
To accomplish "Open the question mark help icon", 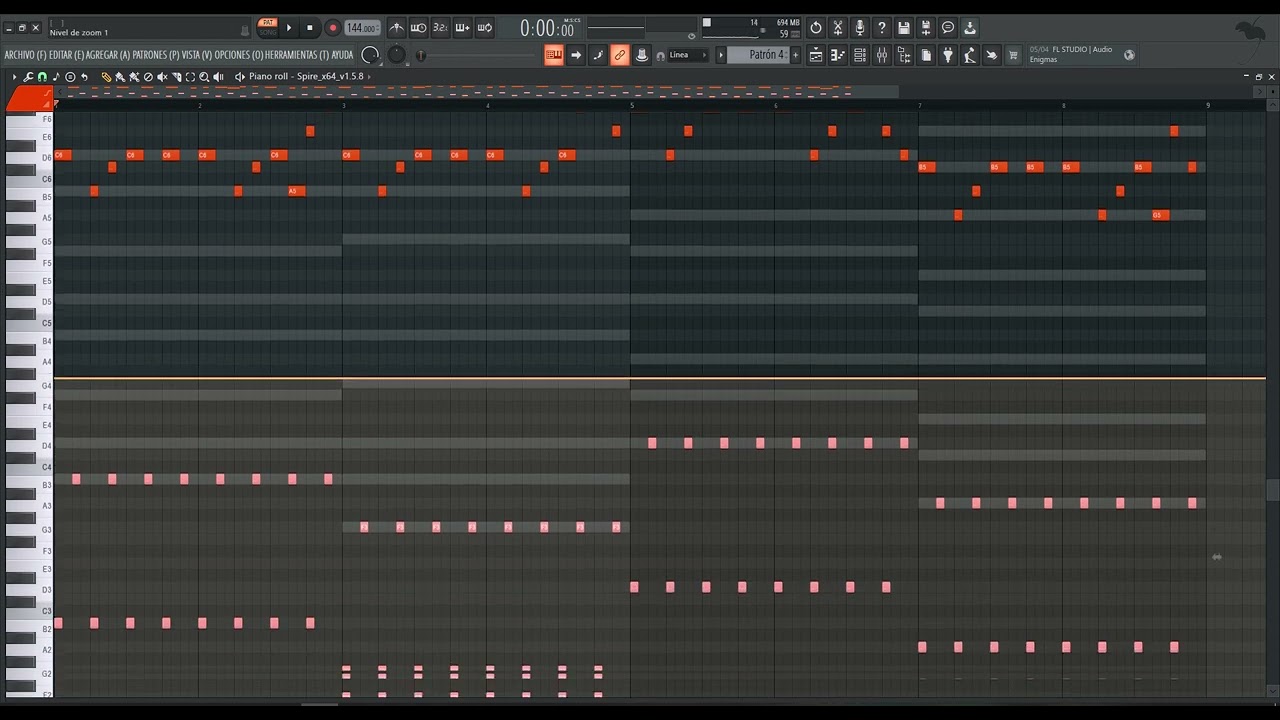I will tap(882, 28).
